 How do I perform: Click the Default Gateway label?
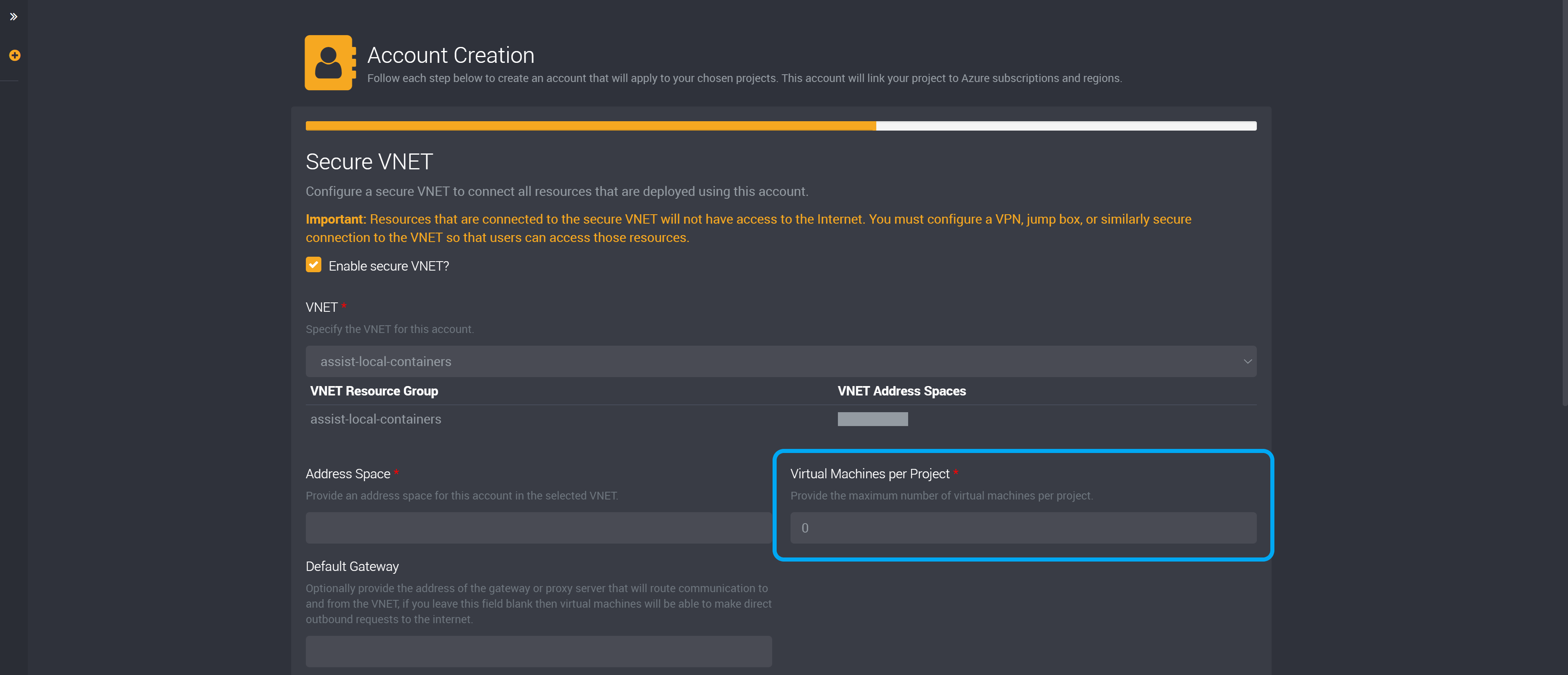coord(352,566)
